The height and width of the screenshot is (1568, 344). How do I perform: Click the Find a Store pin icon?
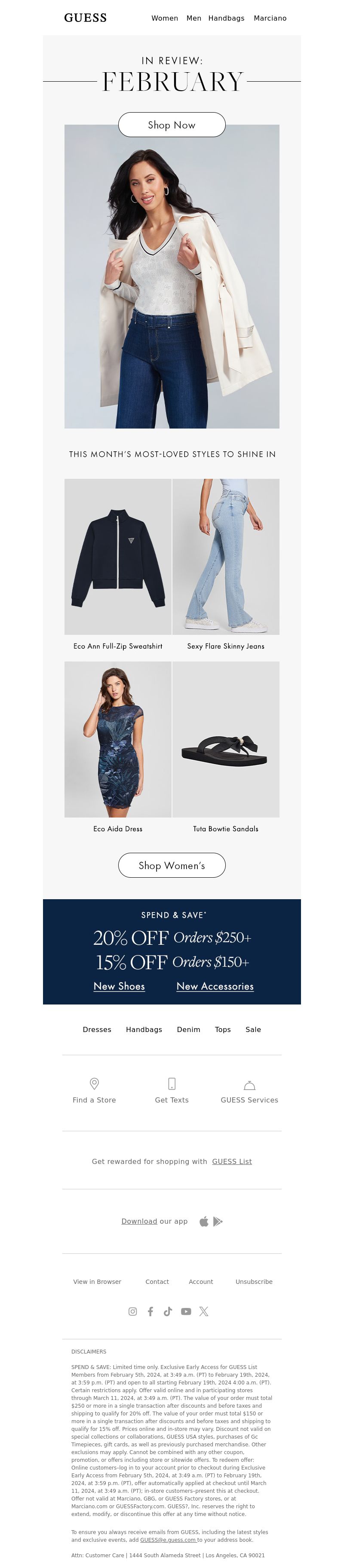pyautogui.click(x=94, y=1084)
